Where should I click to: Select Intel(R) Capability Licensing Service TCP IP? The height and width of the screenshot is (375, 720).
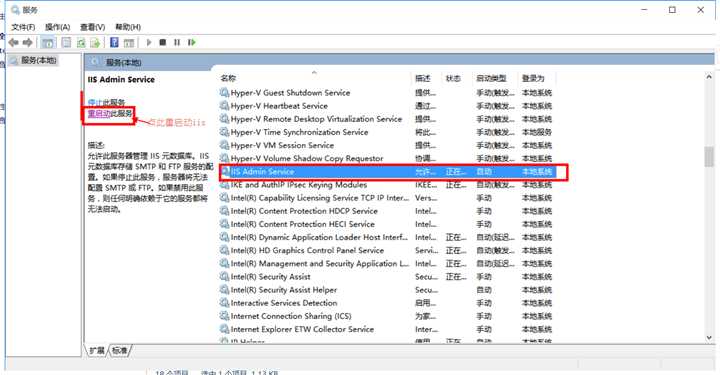pos(387,198)
